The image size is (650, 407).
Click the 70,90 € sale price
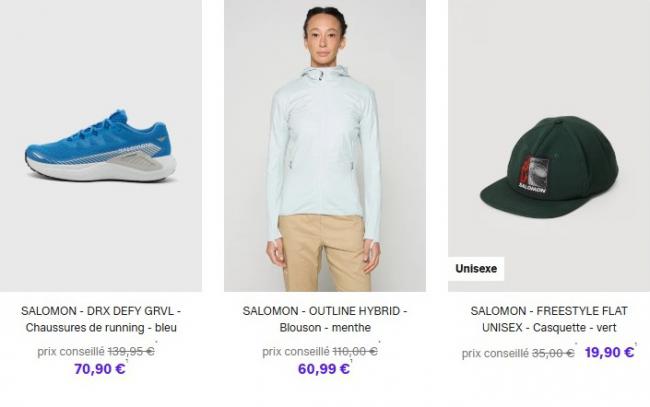pyautogui.click(x=99, y=368)
